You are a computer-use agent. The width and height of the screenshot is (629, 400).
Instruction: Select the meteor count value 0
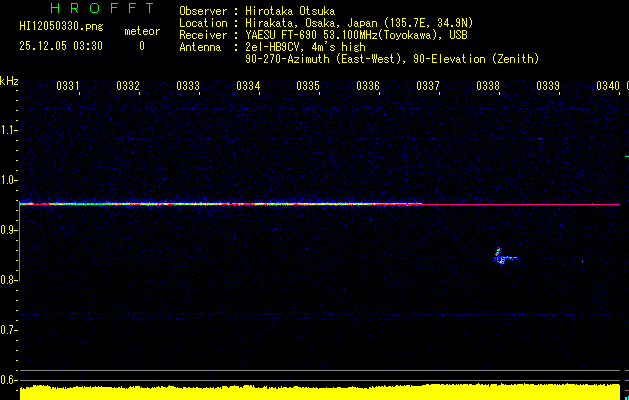(141, 46)
